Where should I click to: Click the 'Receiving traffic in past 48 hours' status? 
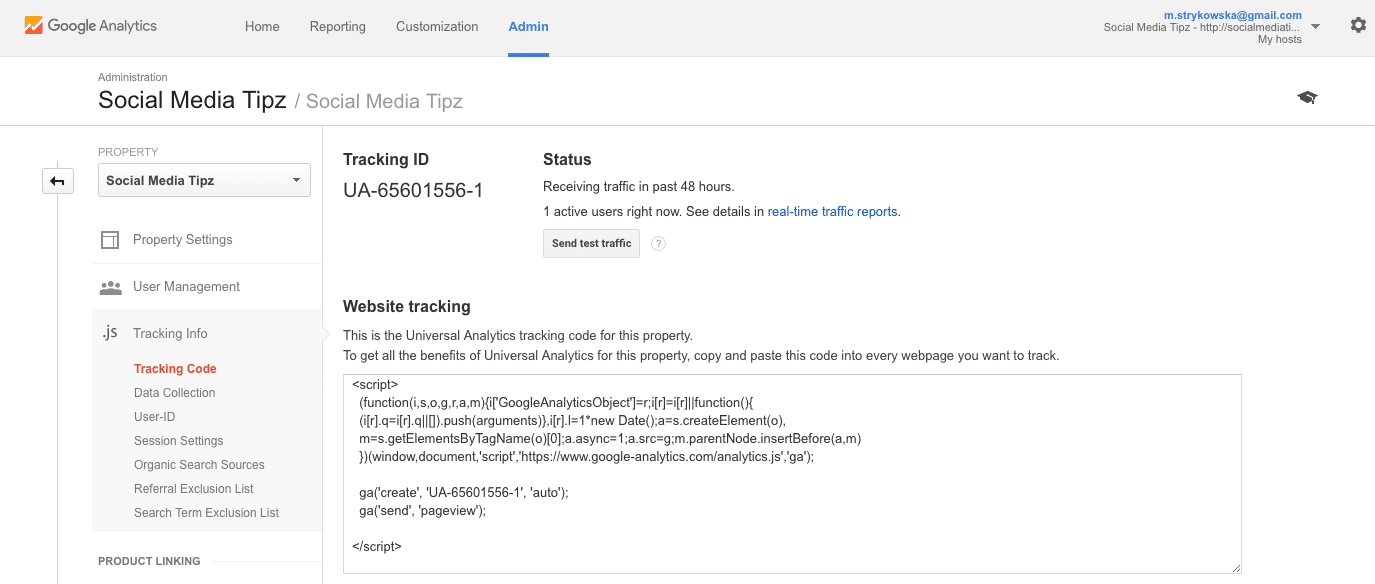click(638, 186)
